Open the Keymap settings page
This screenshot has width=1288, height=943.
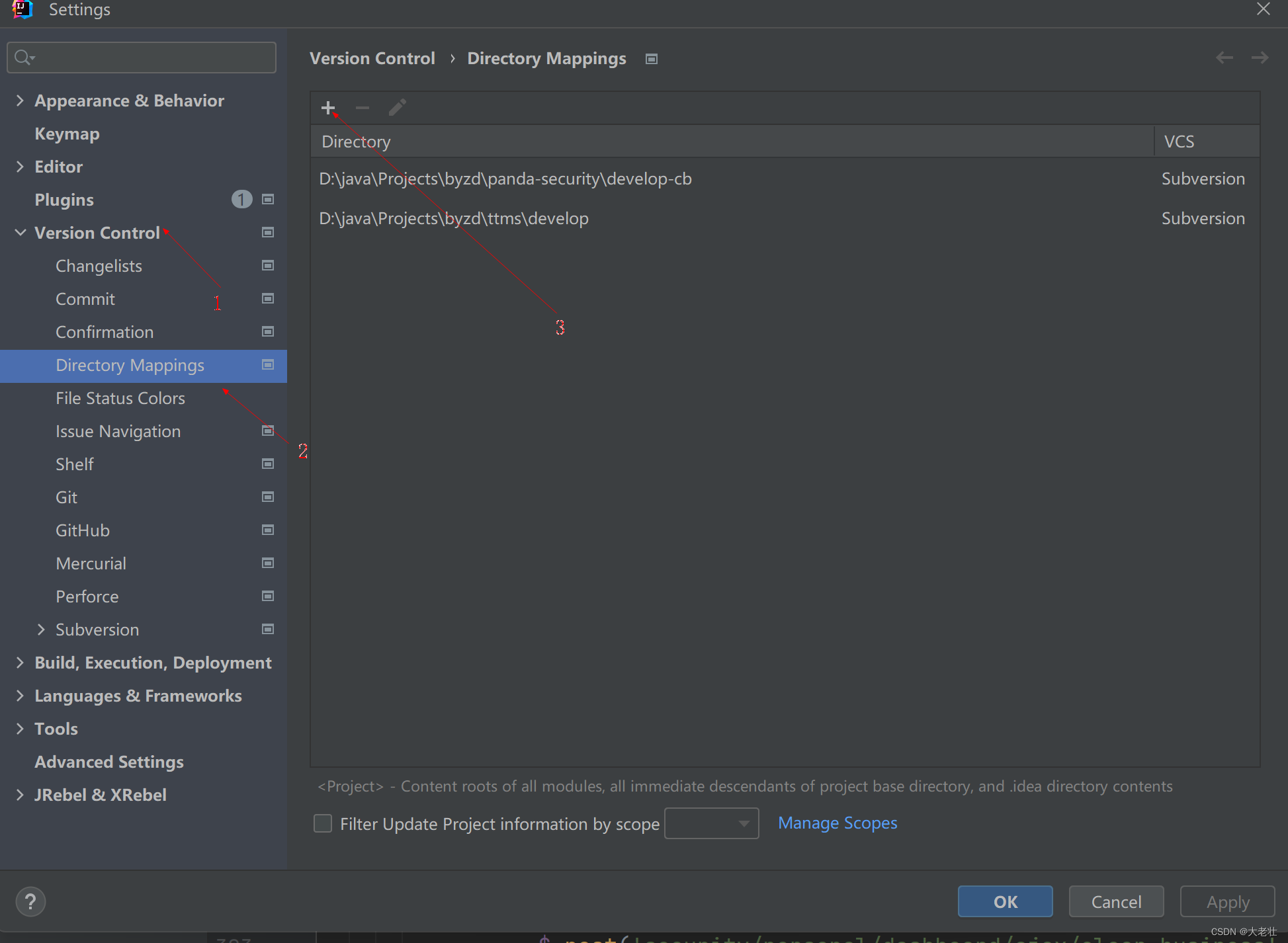(x=67, y=134)
